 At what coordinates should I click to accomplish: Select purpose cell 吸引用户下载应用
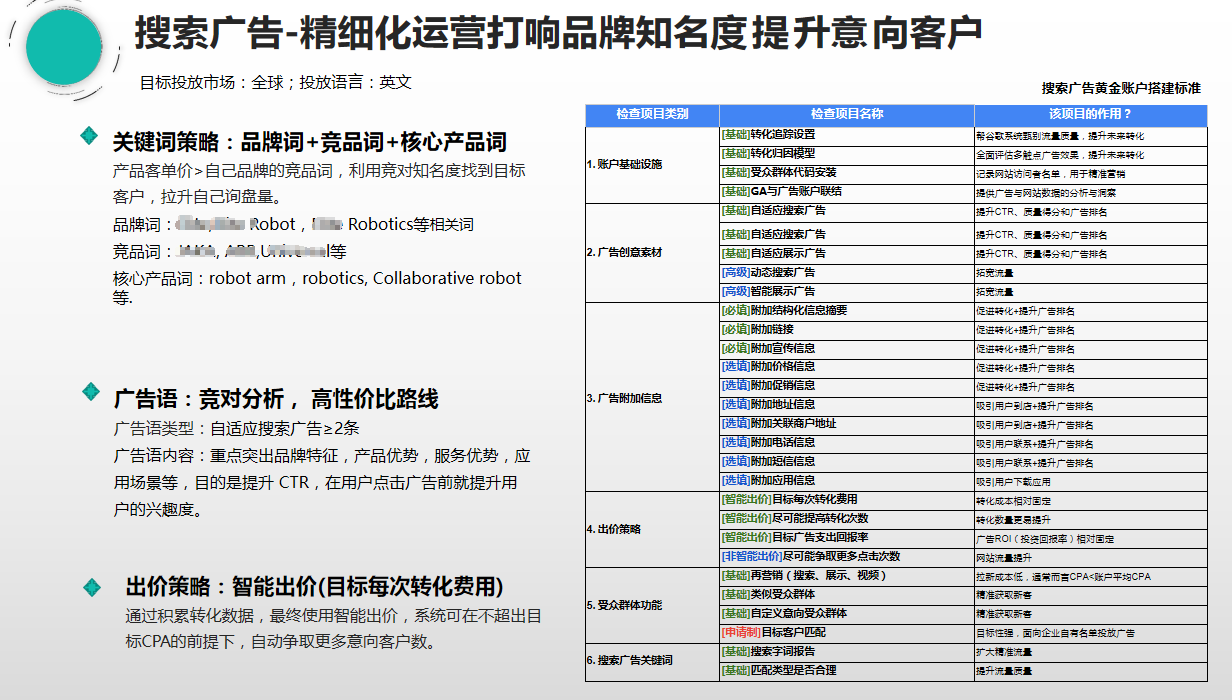click(1091, 481)
